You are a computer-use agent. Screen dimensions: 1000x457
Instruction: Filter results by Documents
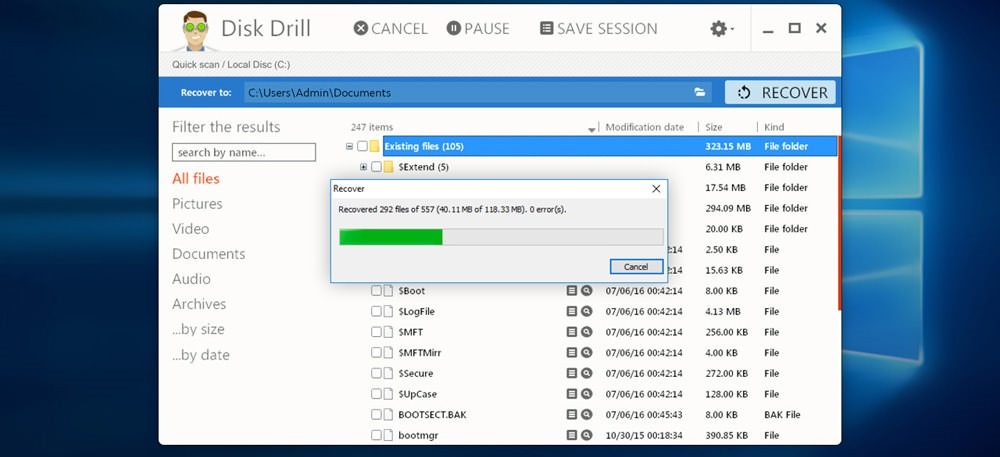[x=209, y=254]
